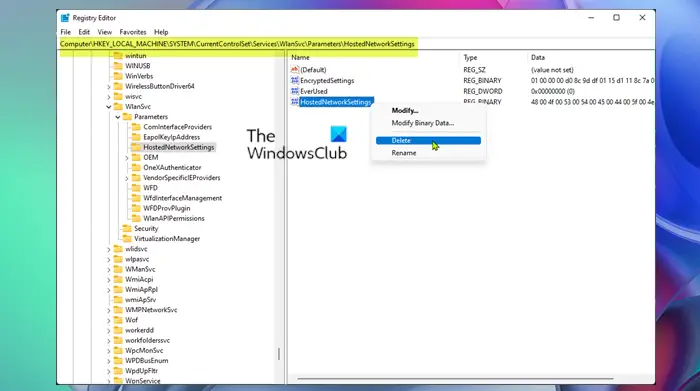Click the EncryptedSettings binary value icon
The height and width of the screenshot is (391, 700).
(x=295, y=80)
